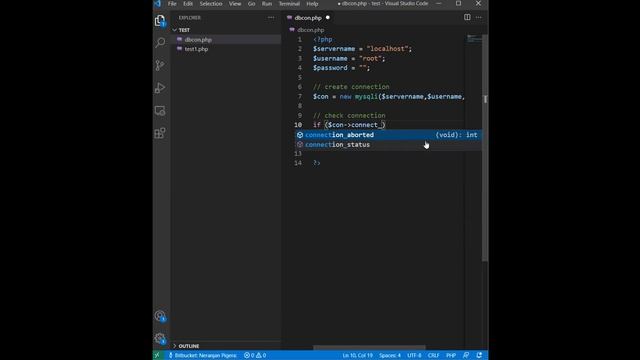640x360 pixels.
Task: Change language mode PHP
Action: tap(451, 356)
